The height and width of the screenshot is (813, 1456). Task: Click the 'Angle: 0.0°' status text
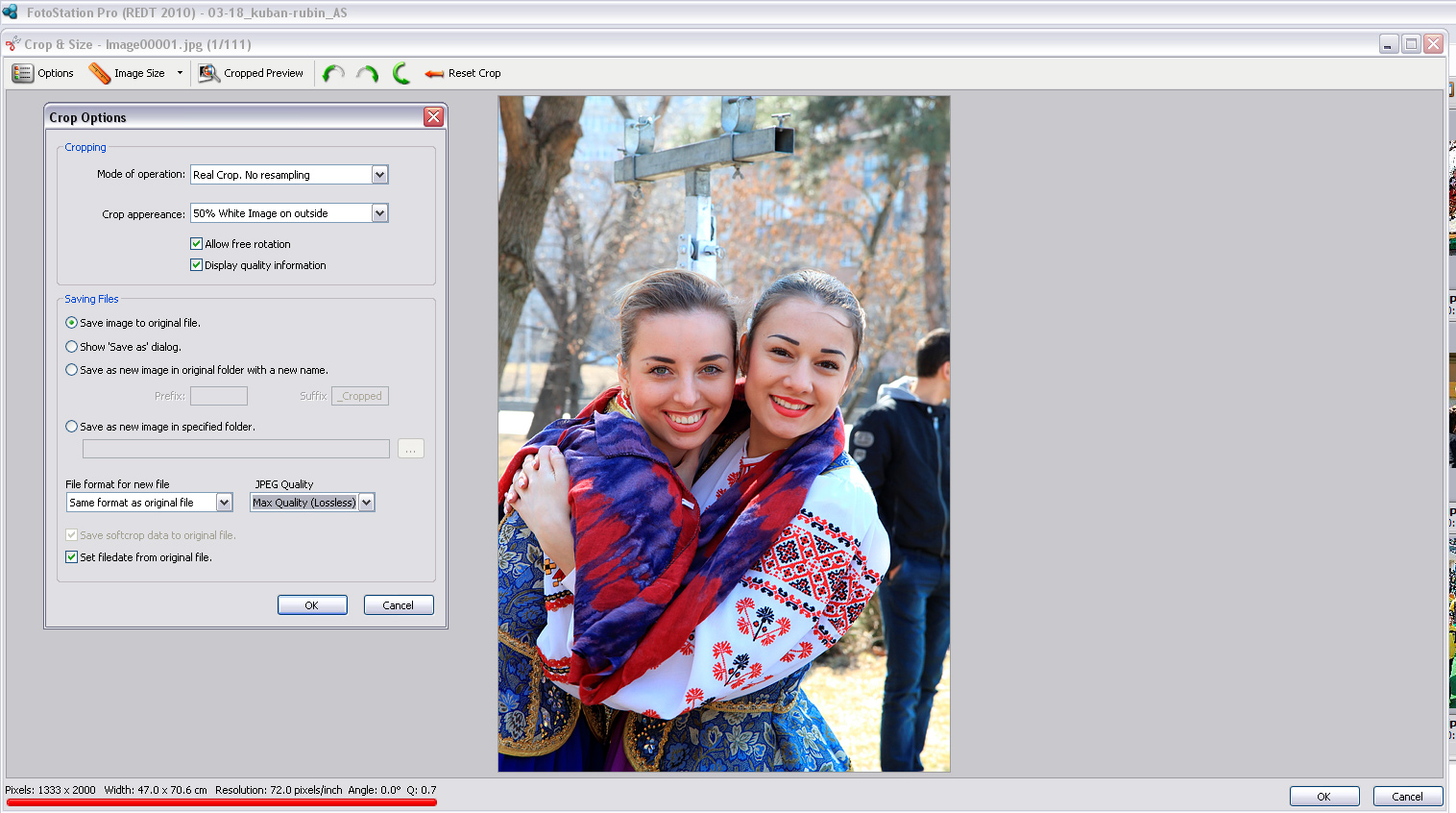375,790
